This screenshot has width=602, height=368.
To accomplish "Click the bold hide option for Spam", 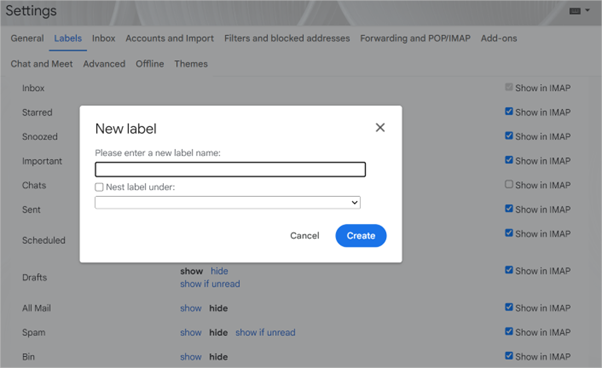I will (218, 332).
